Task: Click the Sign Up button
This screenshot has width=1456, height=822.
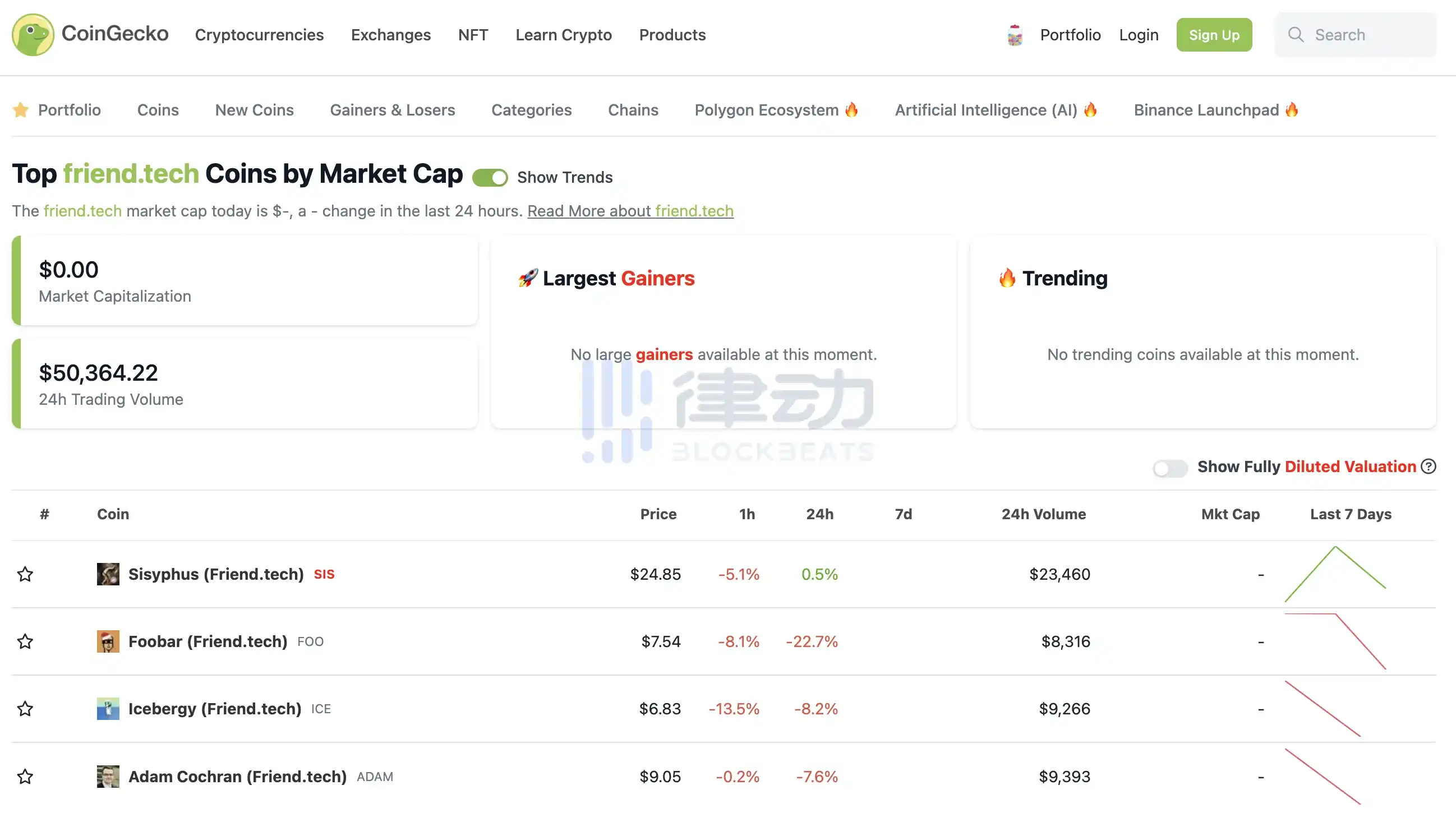Action: point(1214,35)
